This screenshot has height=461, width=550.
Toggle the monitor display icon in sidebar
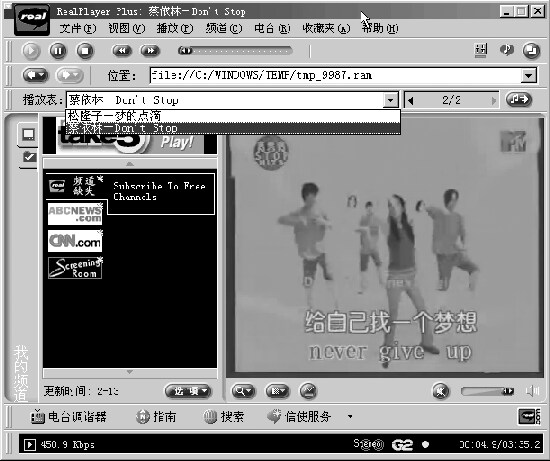28,134
